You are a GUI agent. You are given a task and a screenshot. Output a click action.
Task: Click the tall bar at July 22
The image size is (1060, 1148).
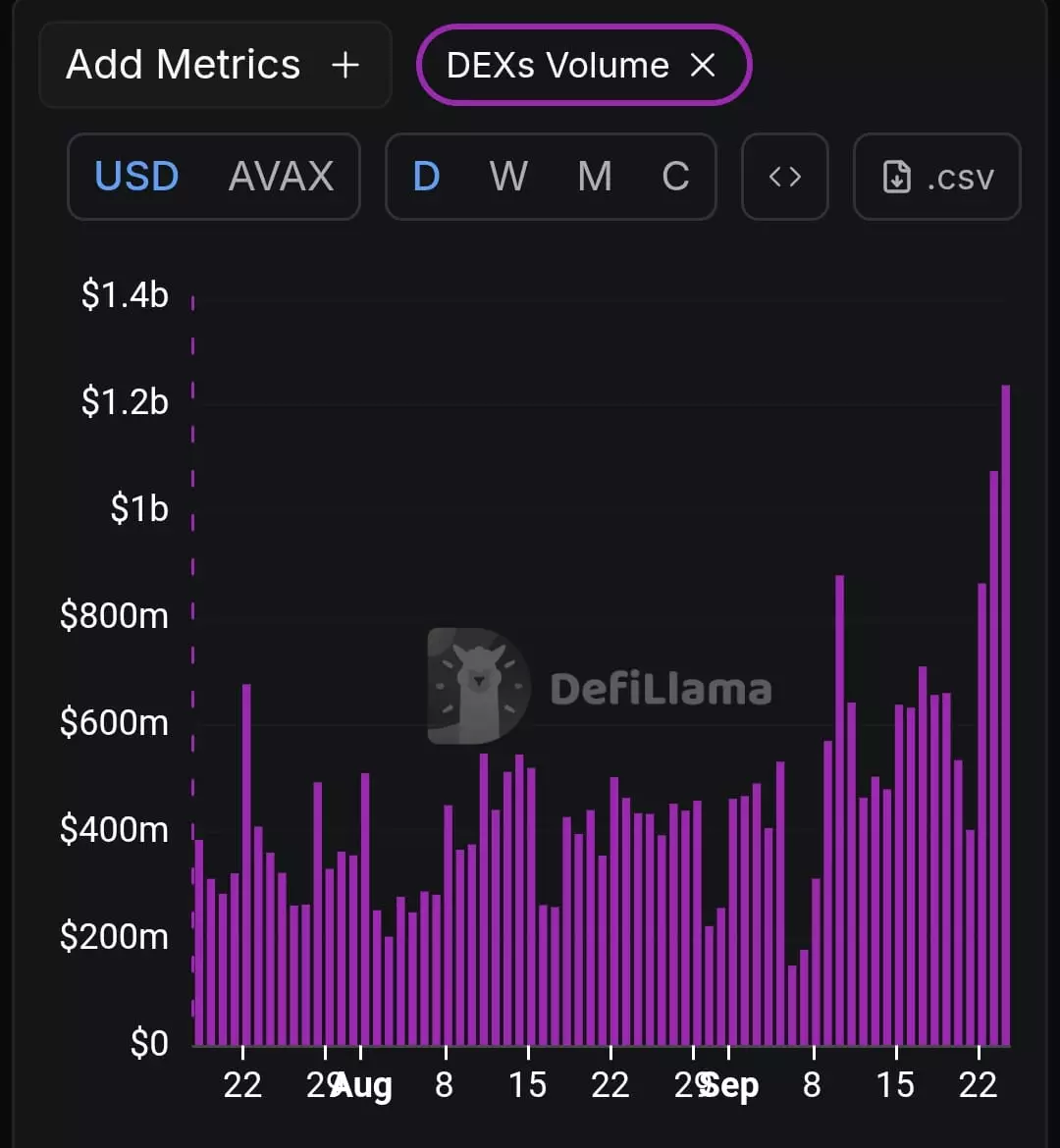tap(246, 864)
